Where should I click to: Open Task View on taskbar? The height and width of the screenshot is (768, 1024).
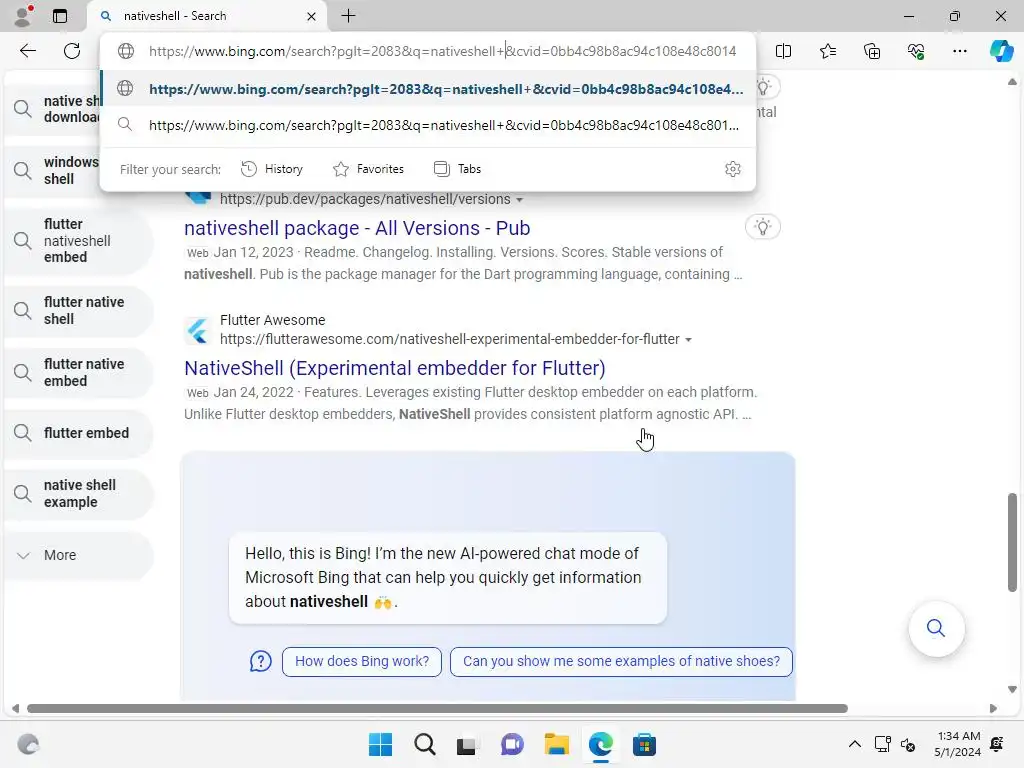(x=466, y=744)
